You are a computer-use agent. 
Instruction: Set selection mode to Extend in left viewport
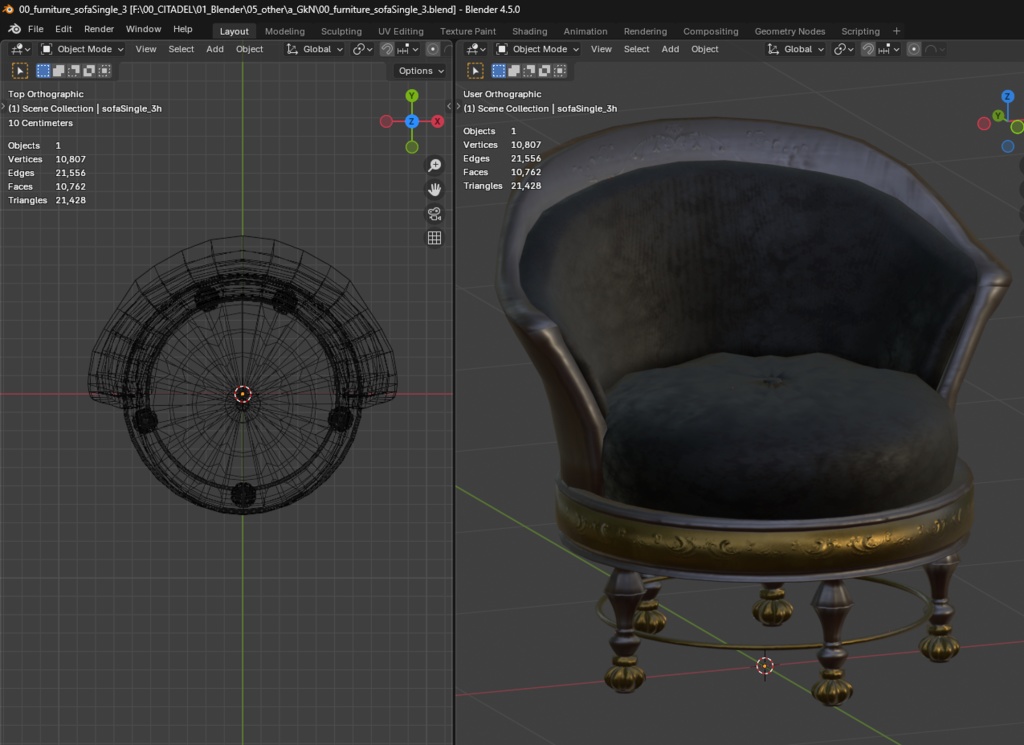click(58, 71)
